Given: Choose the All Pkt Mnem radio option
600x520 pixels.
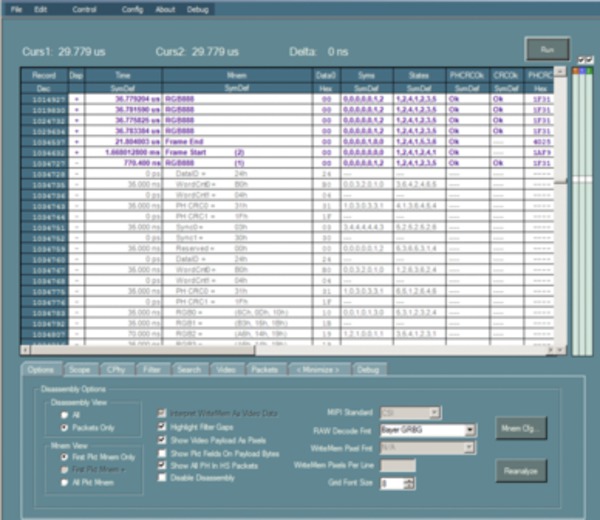Looking at the screenshot, I should click(x=63, y=483).
